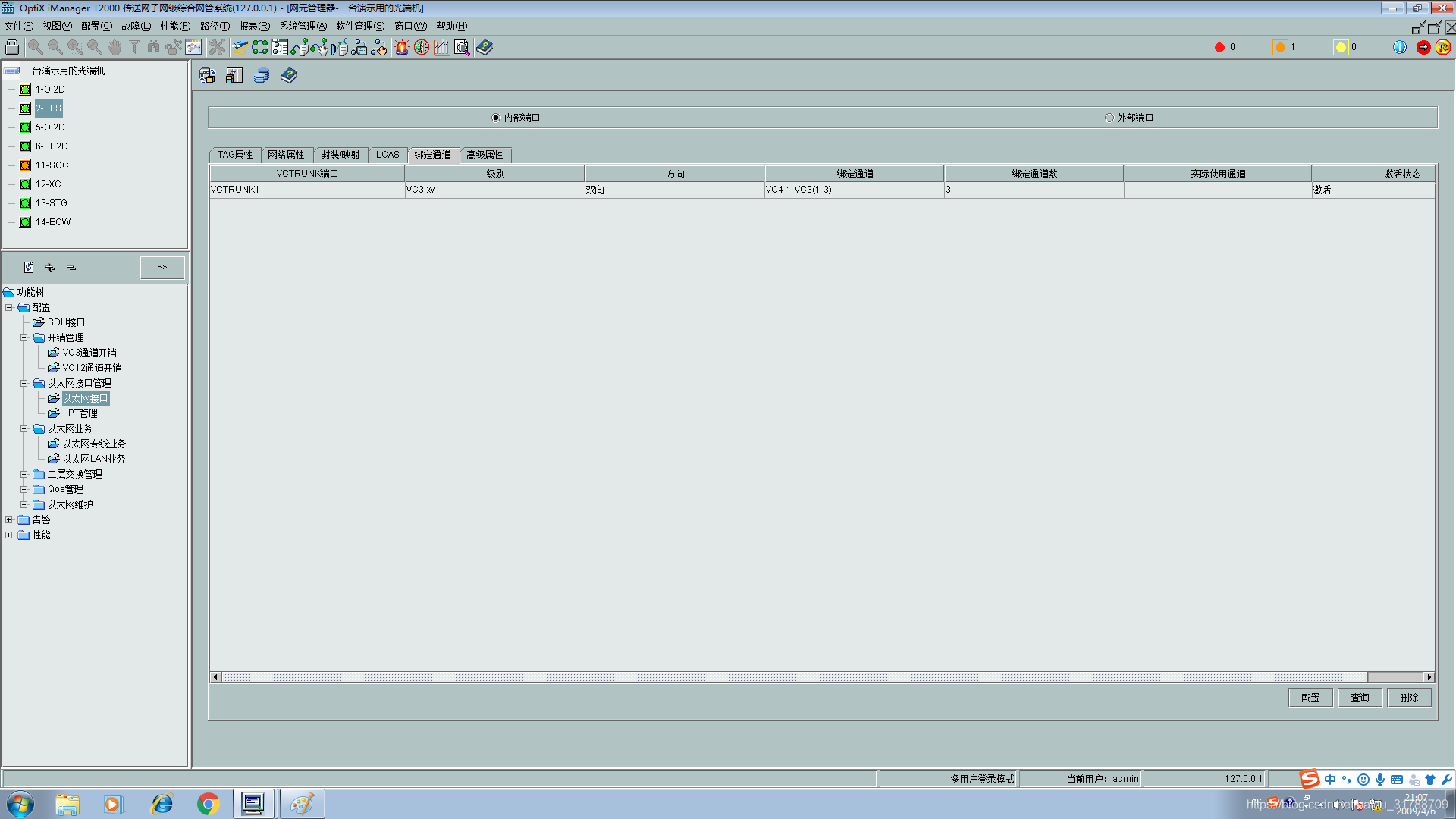The width and height of the screenshot is (1456, 819).
Task: Click the 删除 button
Action: (1409, 698)
